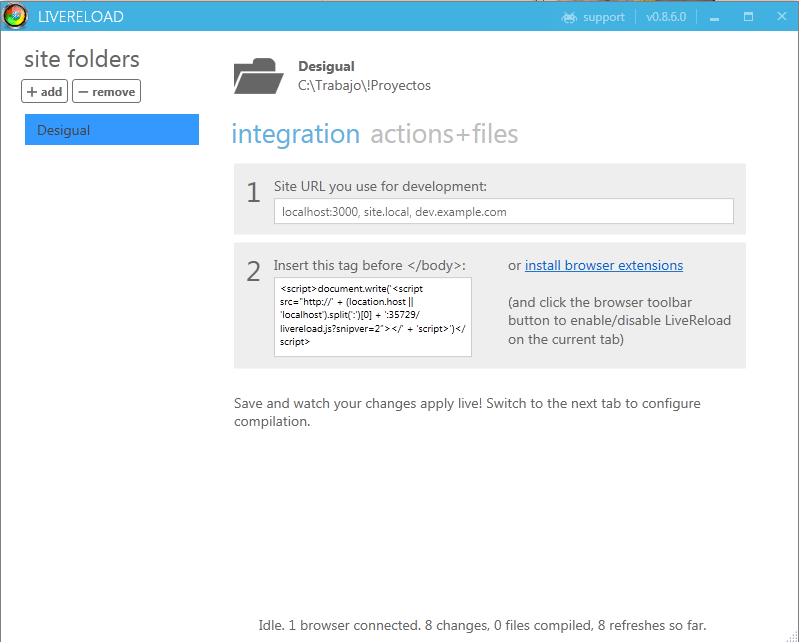Minimize the LiveReload window
The height and width of the screenshot is (642, 799).
point(714,17)
